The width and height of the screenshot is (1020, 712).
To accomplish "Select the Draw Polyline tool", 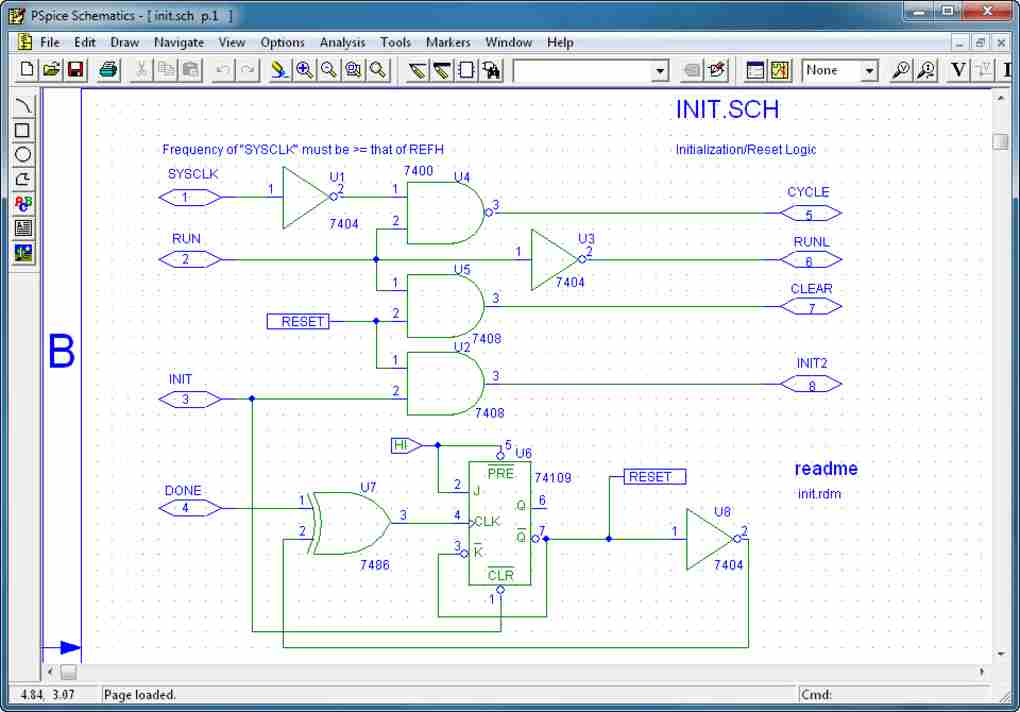I will 23,179.
